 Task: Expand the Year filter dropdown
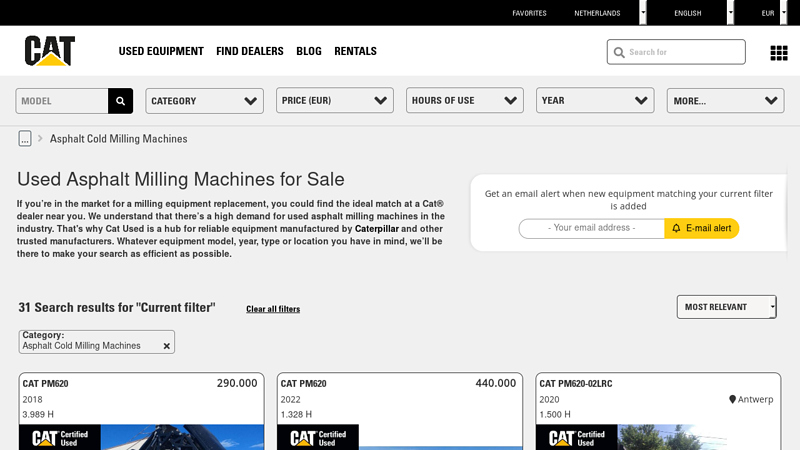(x=595, y=101)
